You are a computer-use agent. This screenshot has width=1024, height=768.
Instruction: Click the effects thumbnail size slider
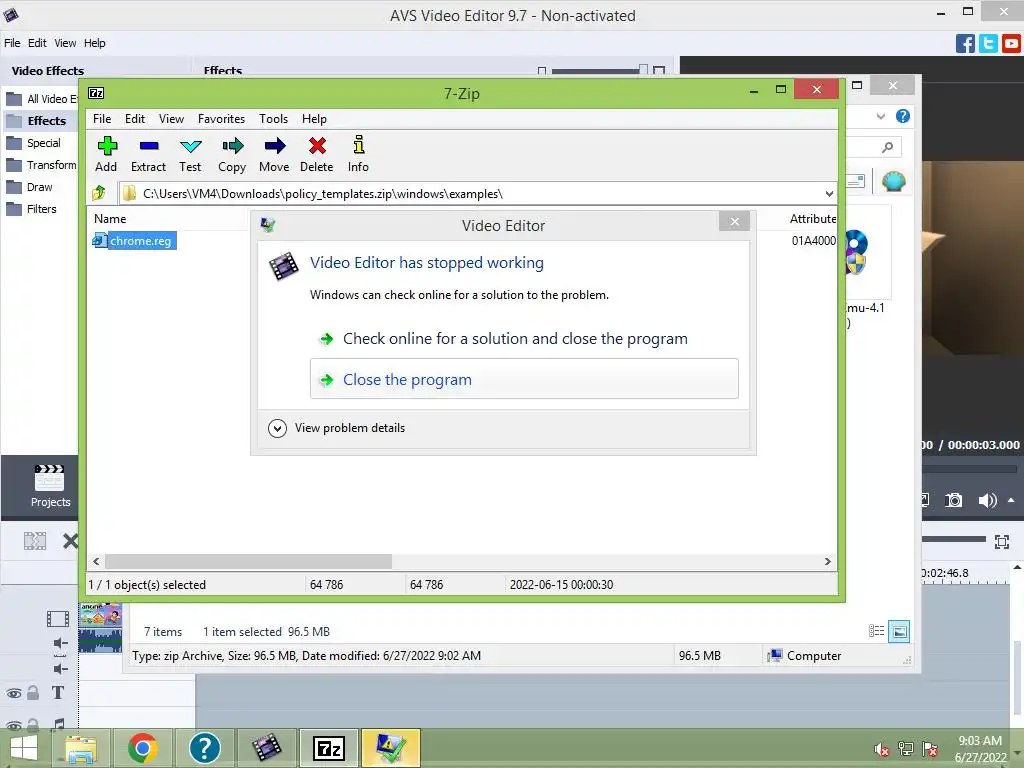click(x=601, y=71)
